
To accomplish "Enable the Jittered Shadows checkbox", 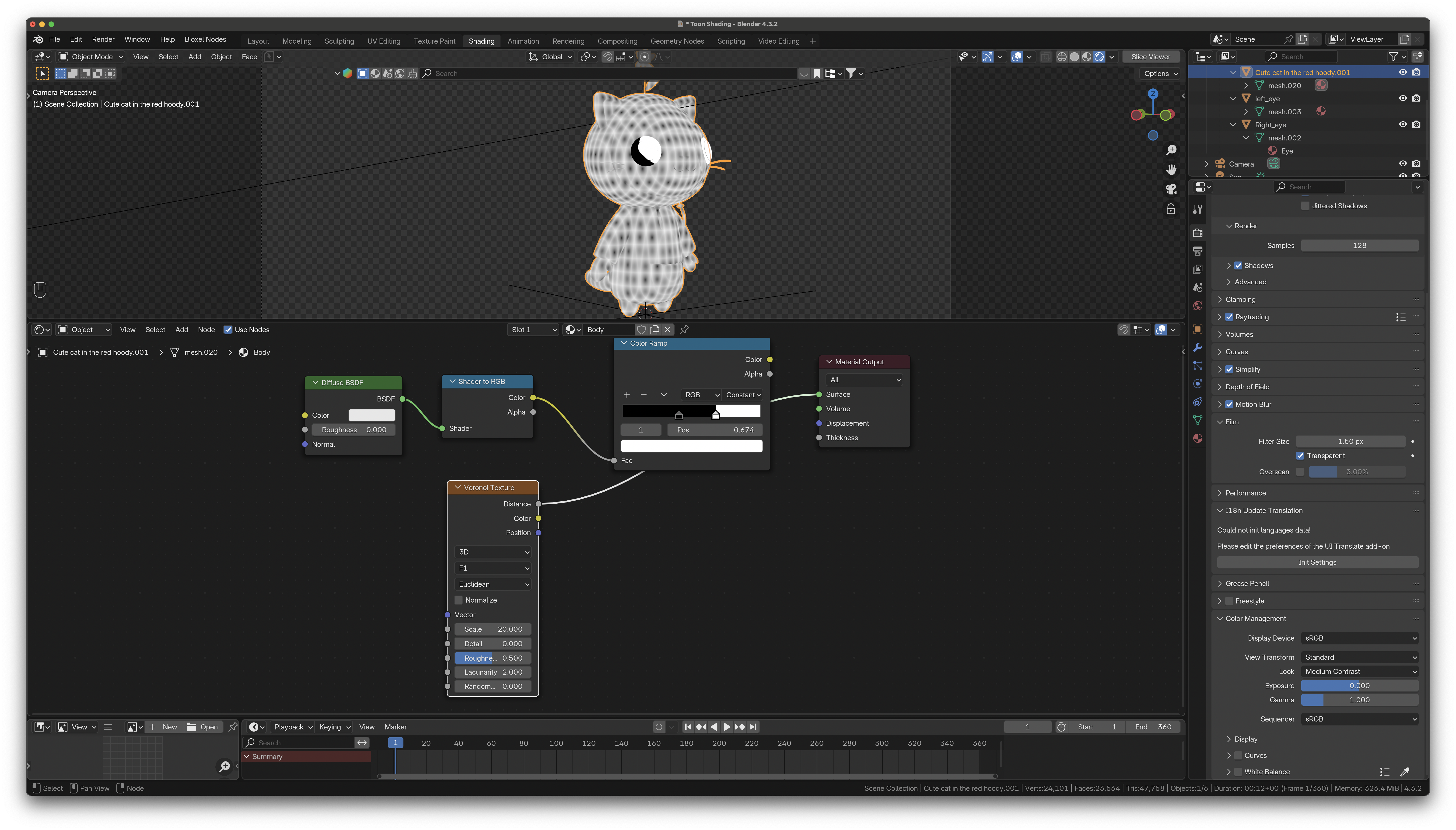I will coord(1305,206).
